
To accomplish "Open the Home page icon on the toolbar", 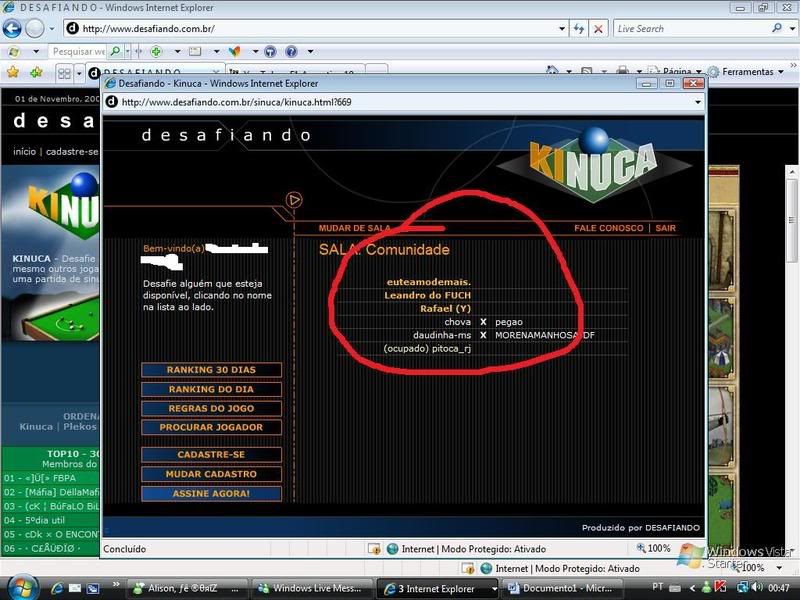I will [553, 72].
